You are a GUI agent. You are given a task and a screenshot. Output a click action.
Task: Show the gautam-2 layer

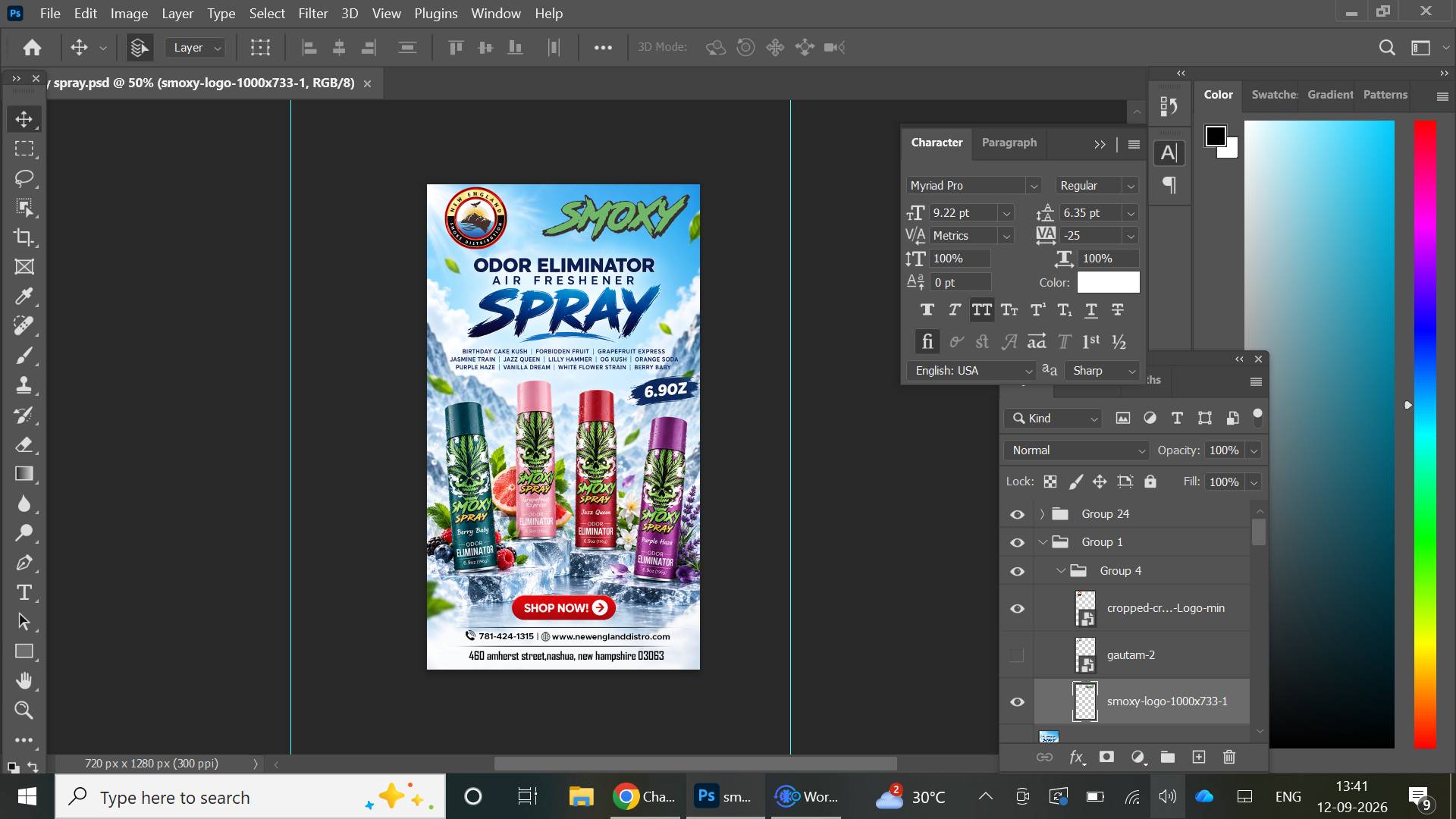pyautogui.click(x=1018, y=655)
